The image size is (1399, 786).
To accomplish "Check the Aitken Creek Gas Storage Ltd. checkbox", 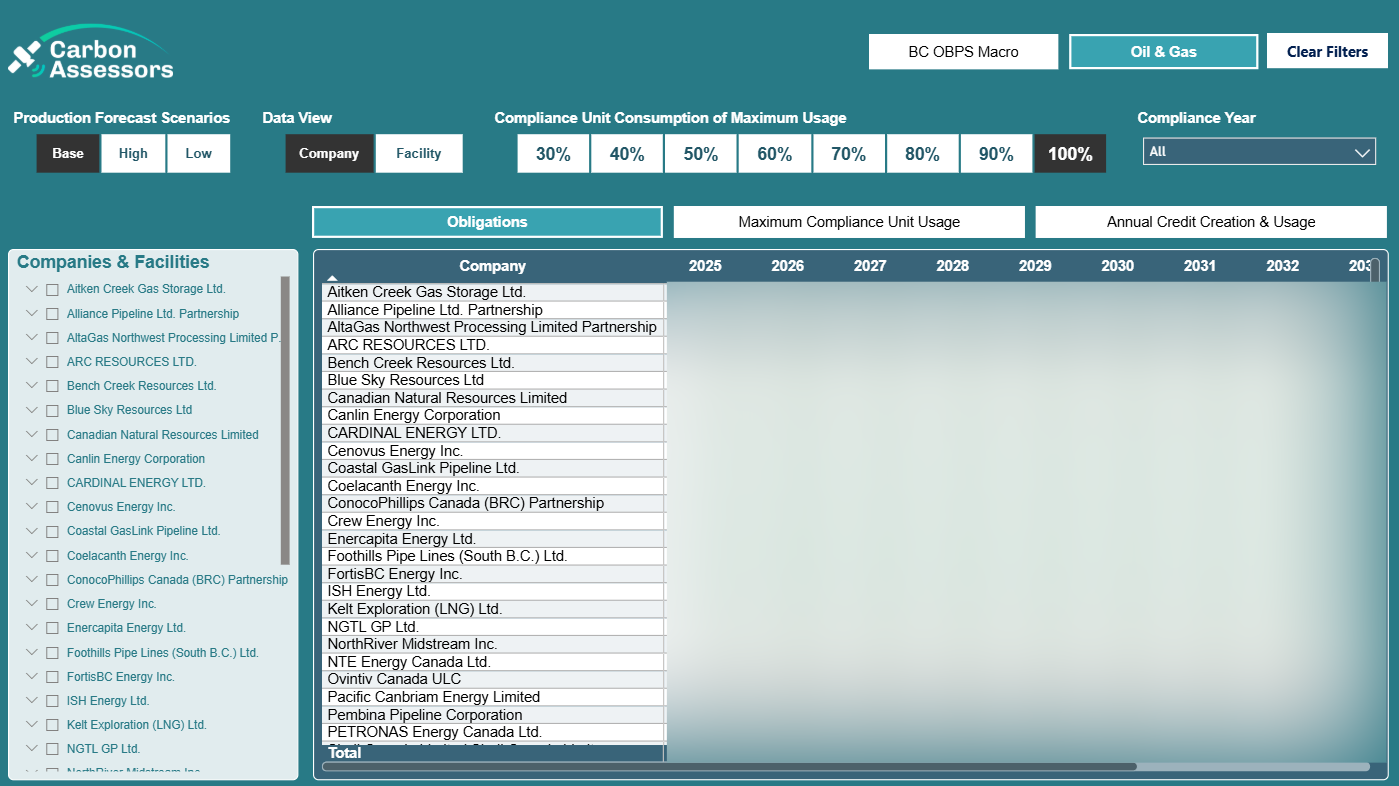I will [x=52, y=289].
